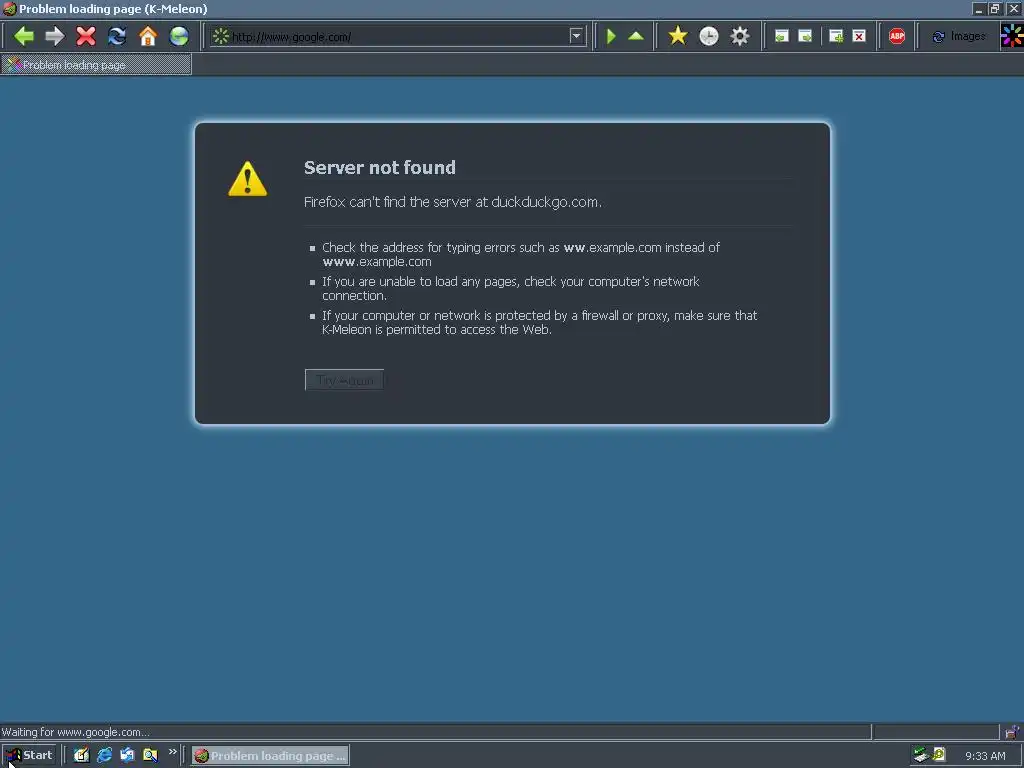The width and height of the screenshot is (1024, 768).
Task: Click the 'Server not found' heading
Action: coord(380,168)
